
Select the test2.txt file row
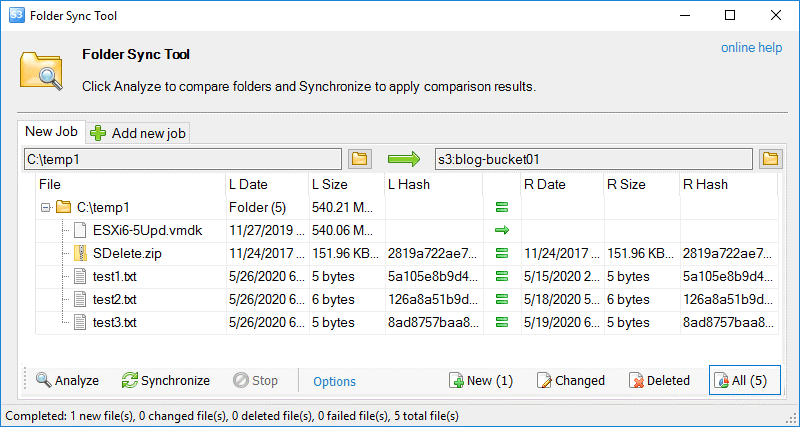click(x=115, y=299)
